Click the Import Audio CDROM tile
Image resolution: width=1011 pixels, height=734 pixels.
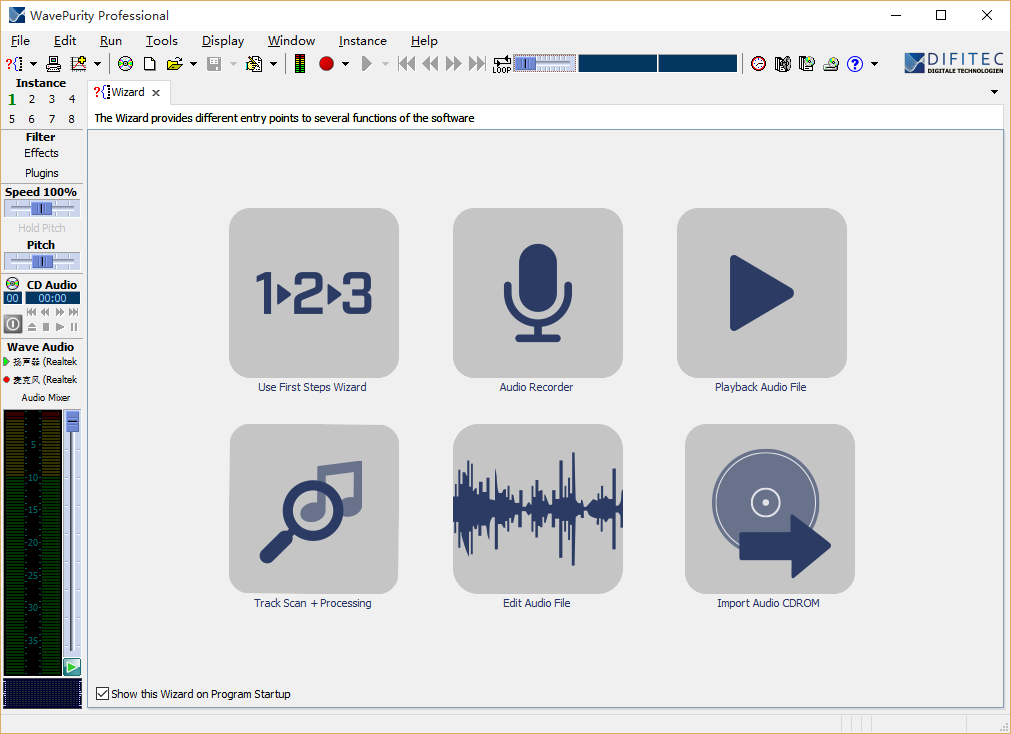click(x=769, y=509)
